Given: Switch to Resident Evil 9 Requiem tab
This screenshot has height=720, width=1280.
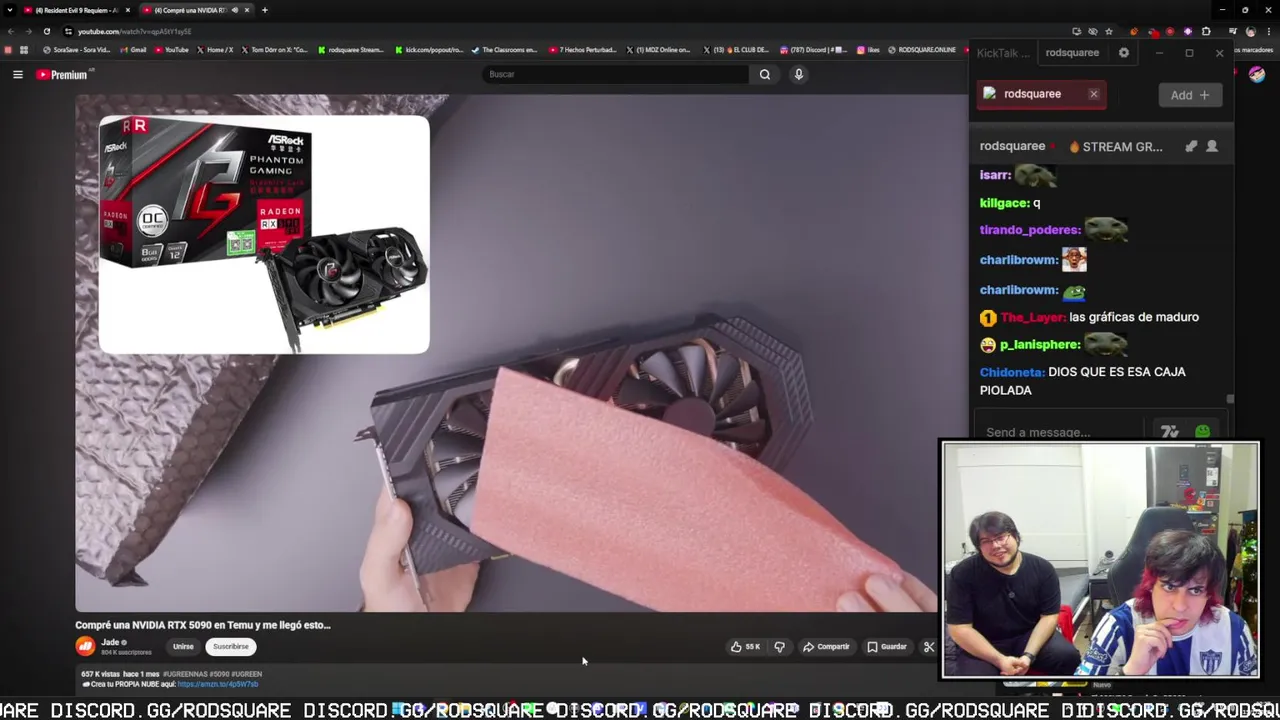Looking at the screenshot, I should pos(75,10).
